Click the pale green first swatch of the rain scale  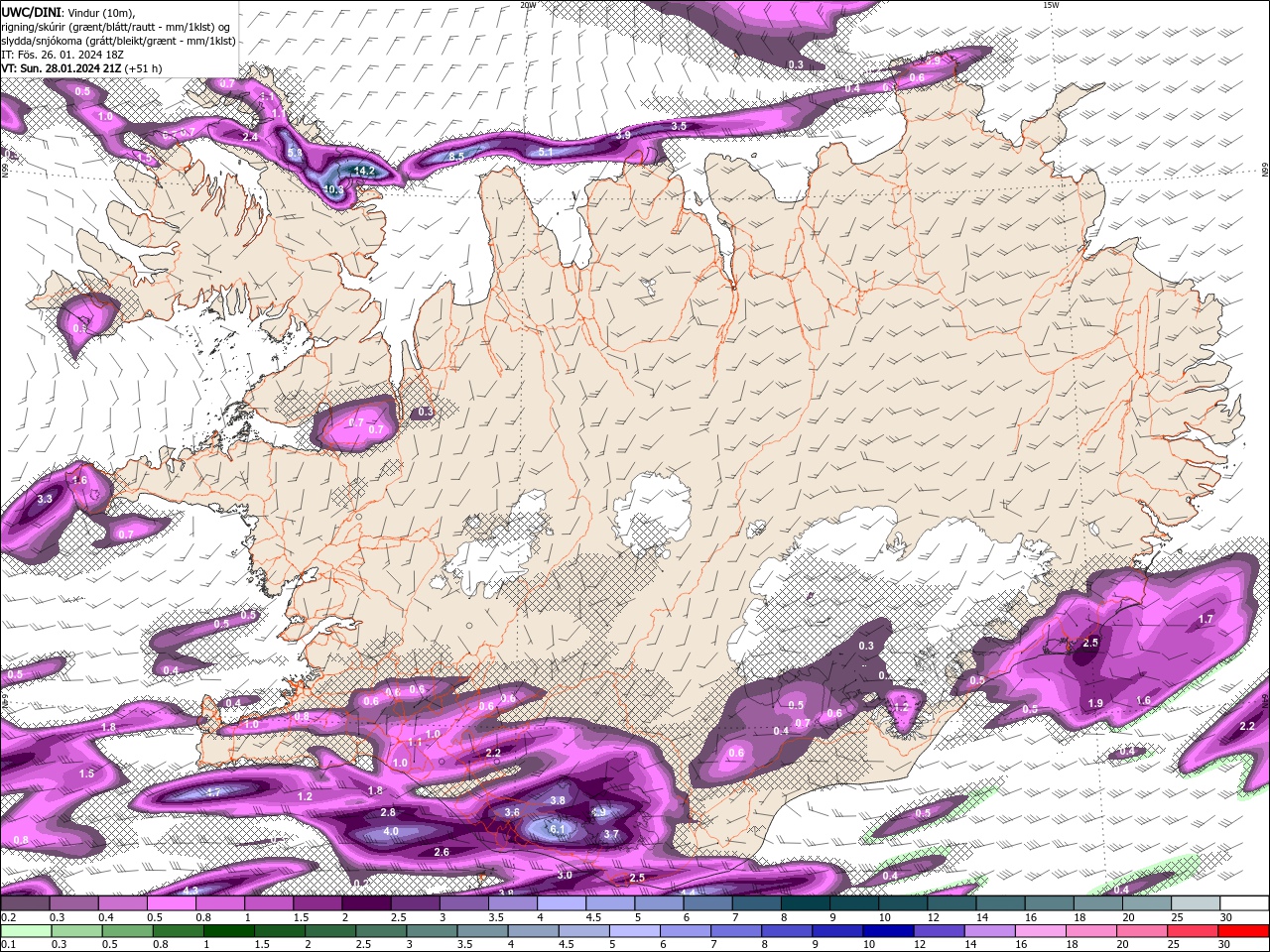26,931
